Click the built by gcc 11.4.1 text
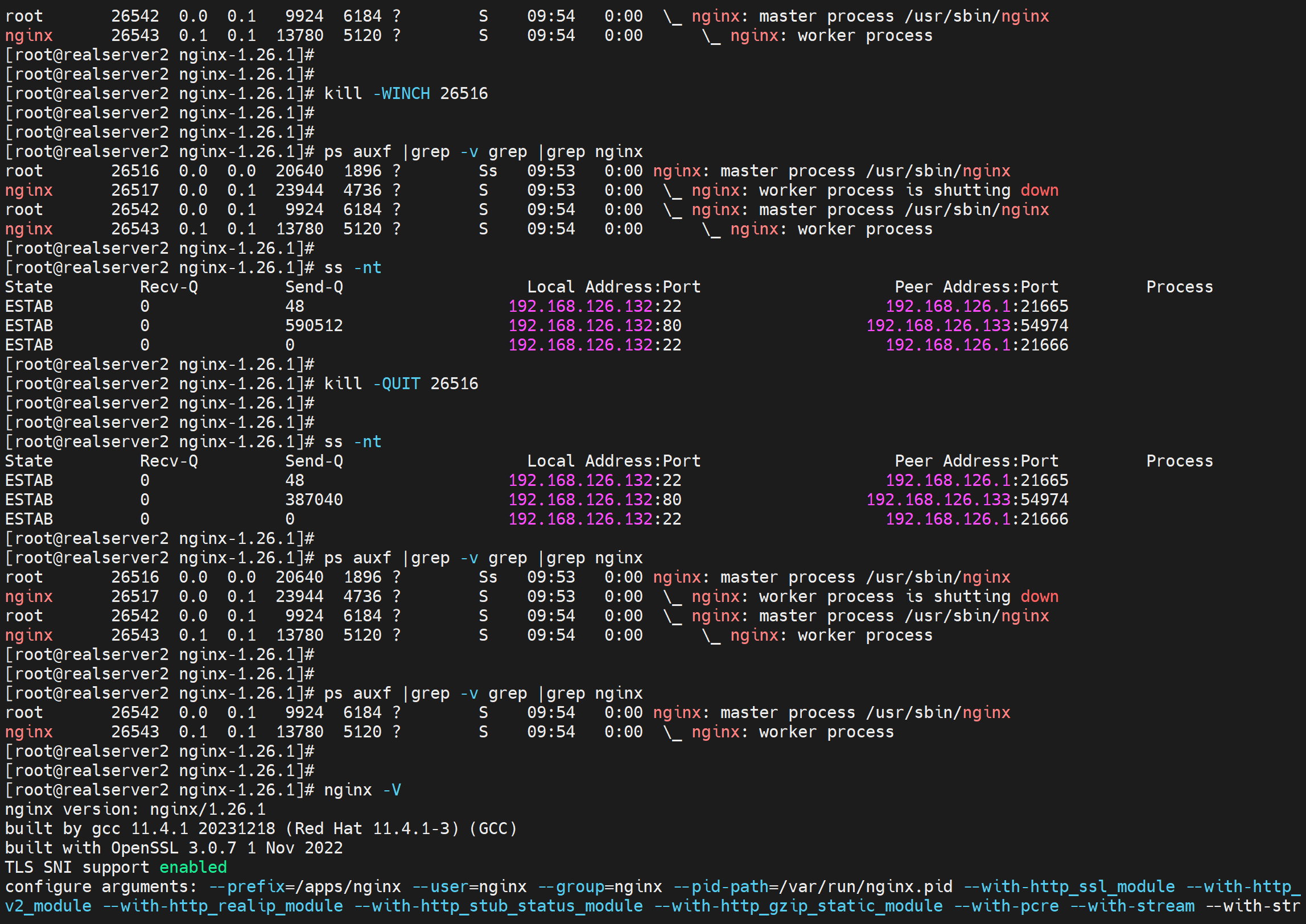 tap(97, 828)
